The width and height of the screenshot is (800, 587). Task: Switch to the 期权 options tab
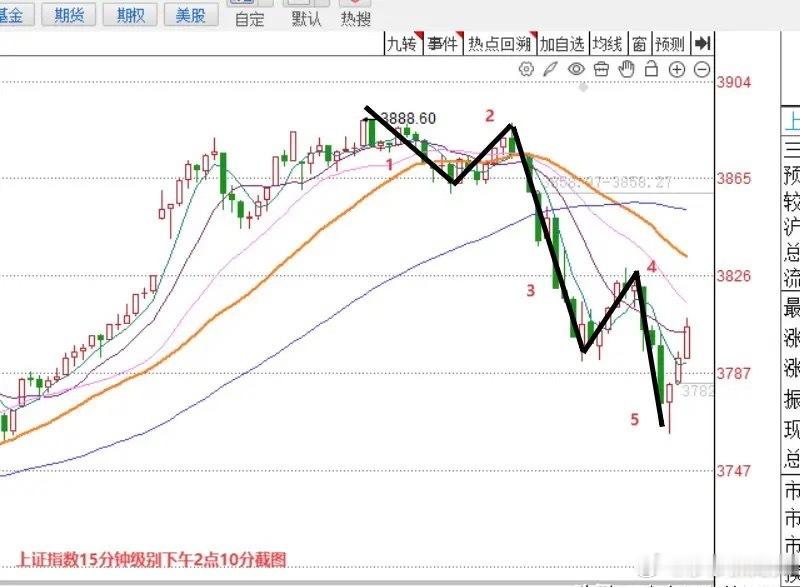click(x=131, y=15)
